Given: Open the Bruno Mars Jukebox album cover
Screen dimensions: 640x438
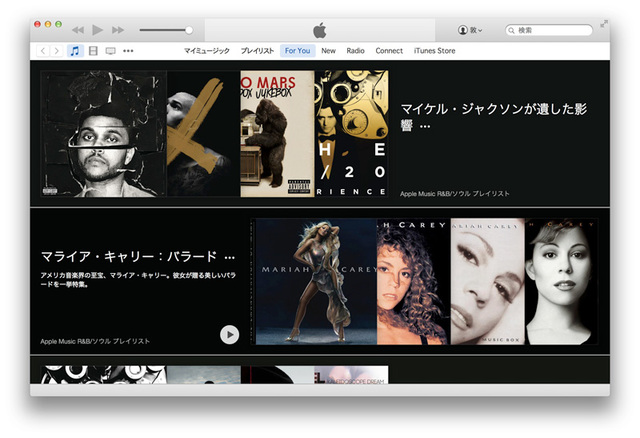Looking at the screenshot, I should (x=278, y=134).
